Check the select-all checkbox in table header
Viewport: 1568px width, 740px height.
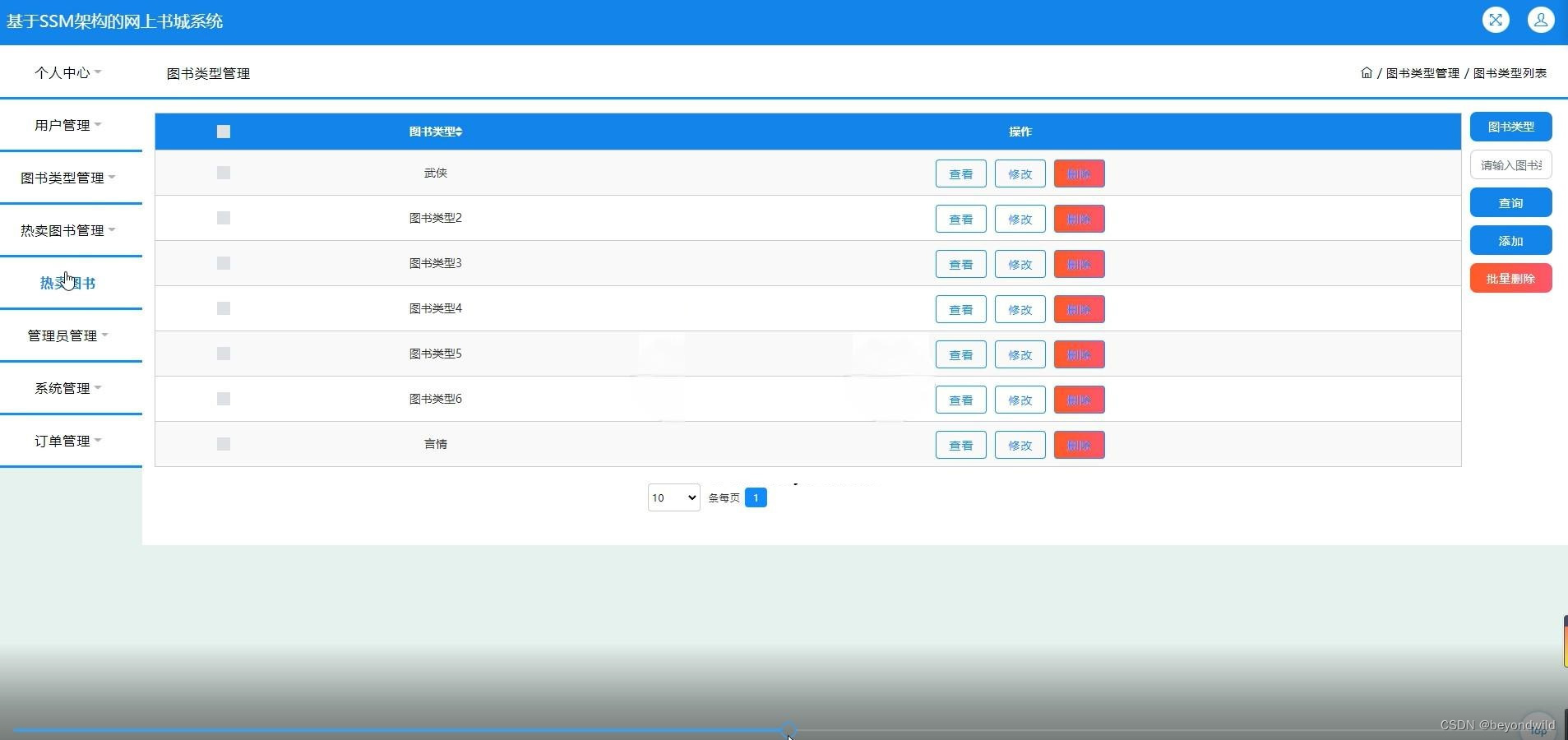pos(223,131)
